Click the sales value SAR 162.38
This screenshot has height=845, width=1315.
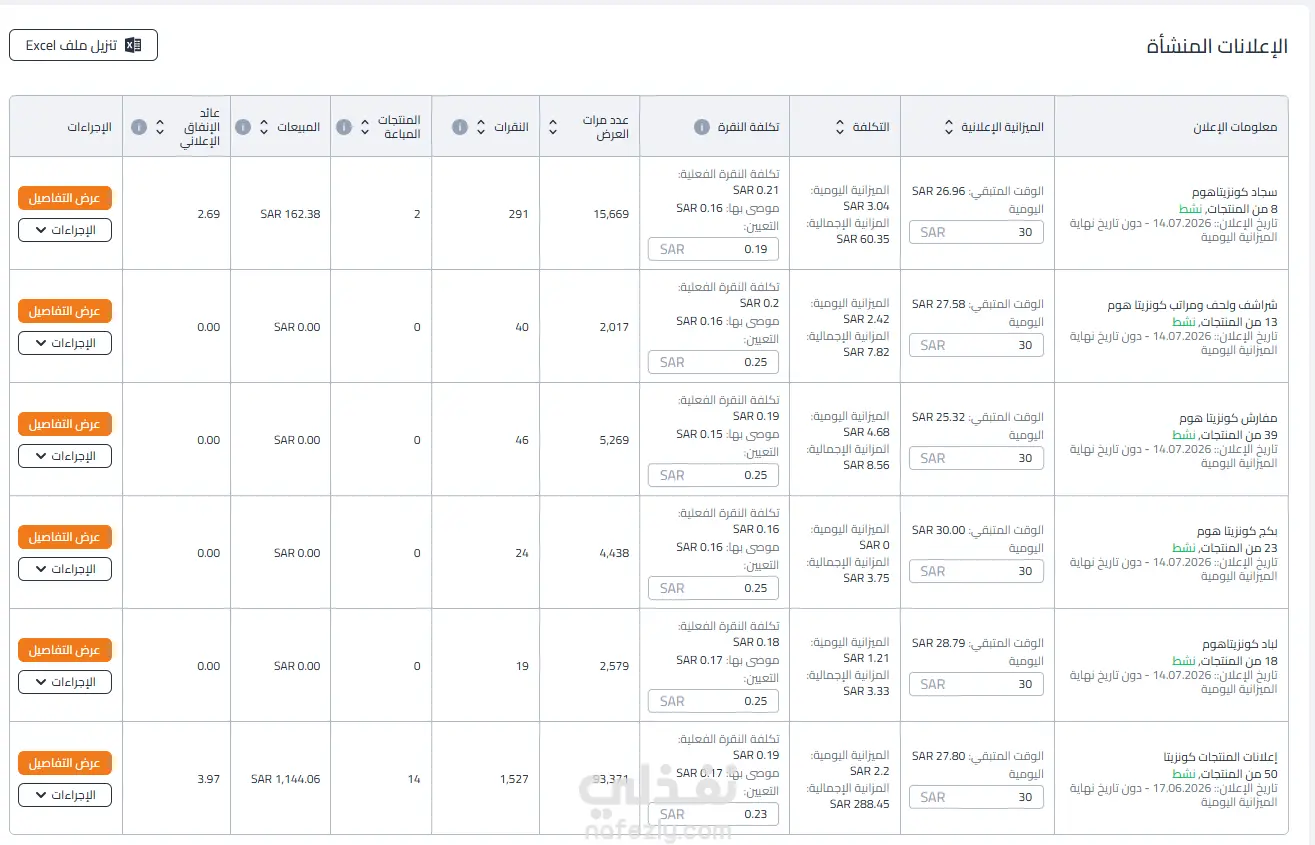290,214
